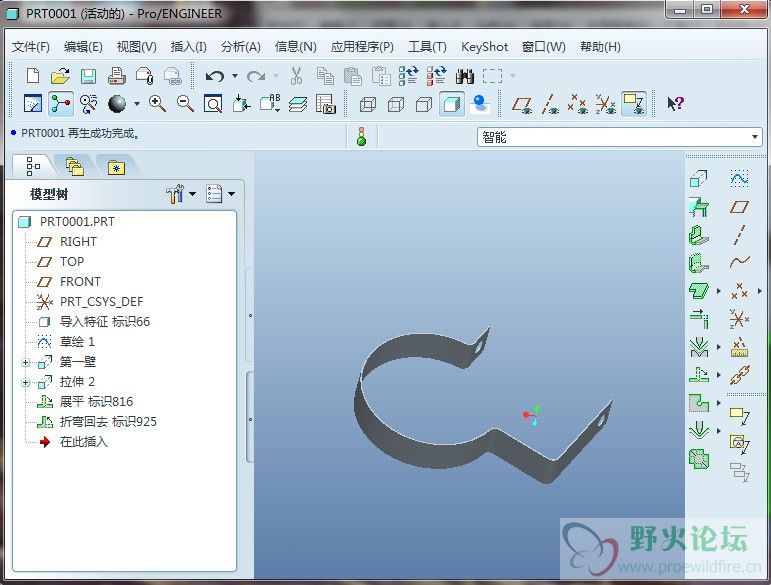This screenshot has width=771, height=585.
Task: Toggle spin center display
Action: tap(60, 104)
